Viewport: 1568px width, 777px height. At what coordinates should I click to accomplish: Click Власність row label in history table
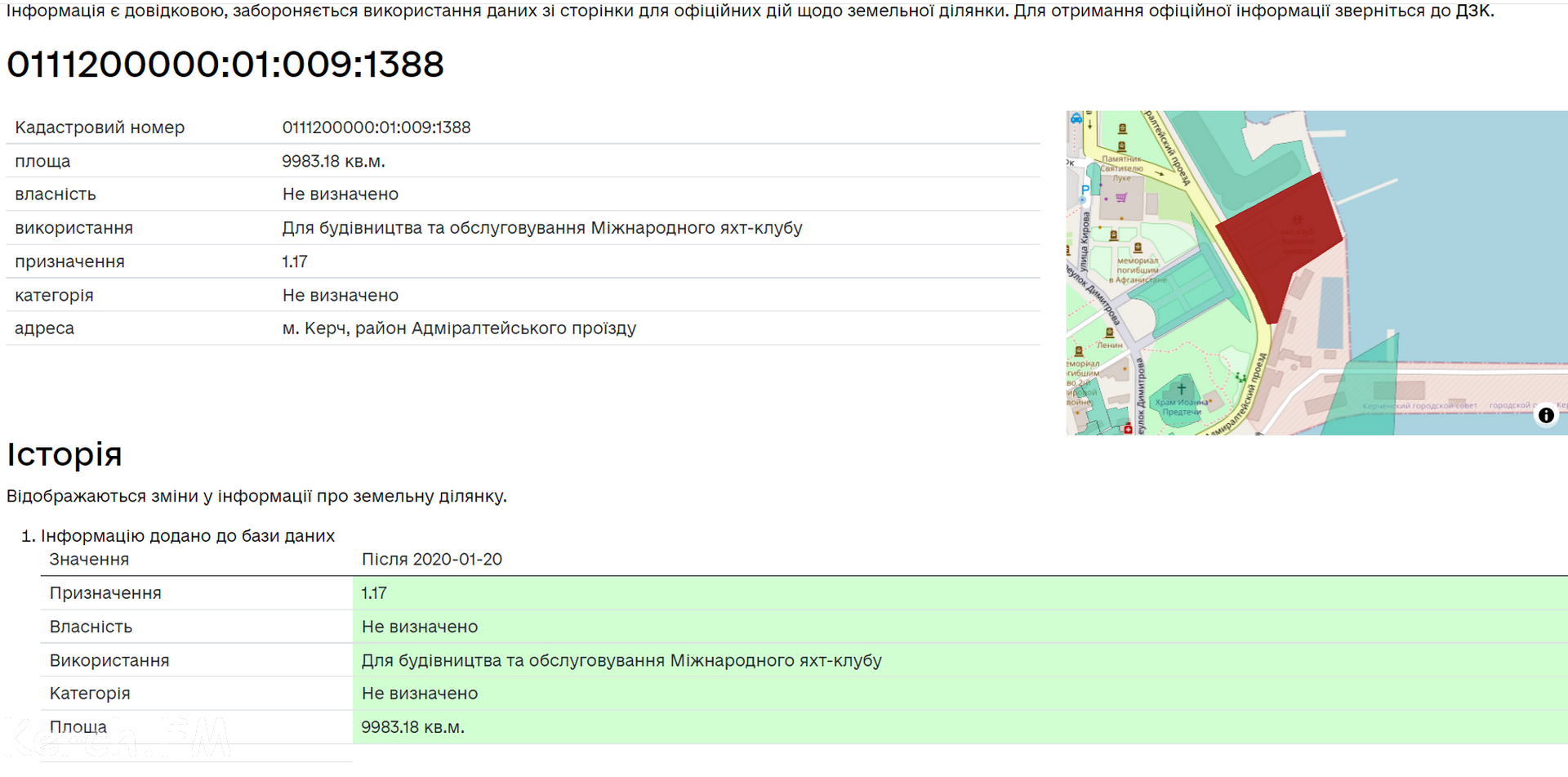click(x=91, y=627)
